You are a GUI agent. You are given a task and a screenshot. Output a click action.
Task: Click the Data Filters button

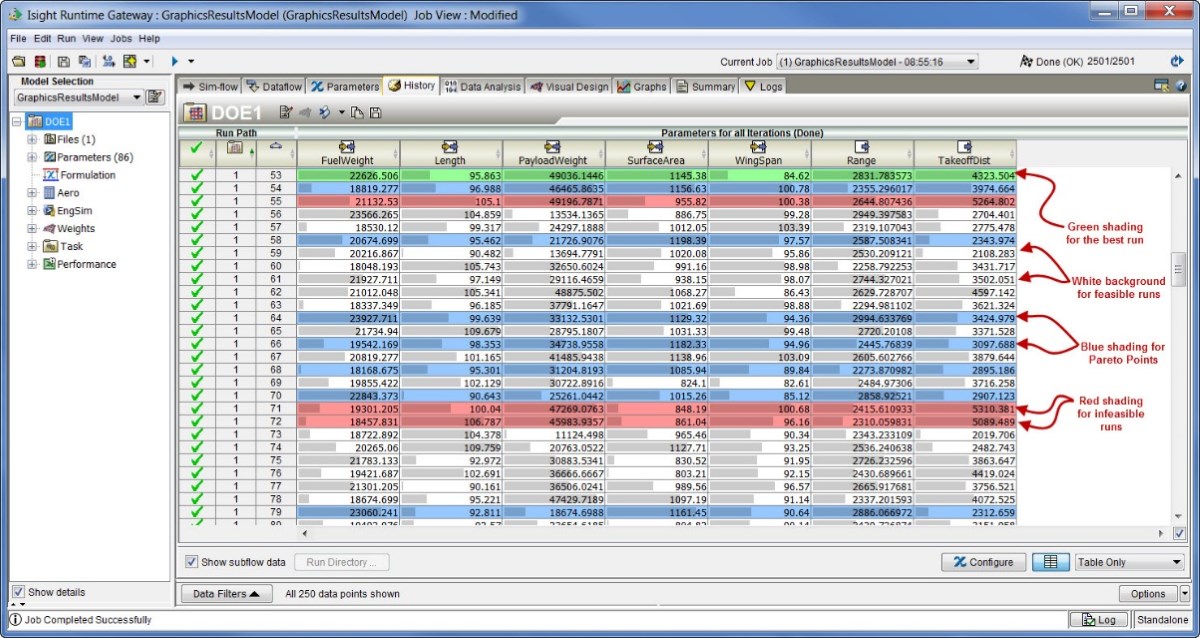click(226, 594)
